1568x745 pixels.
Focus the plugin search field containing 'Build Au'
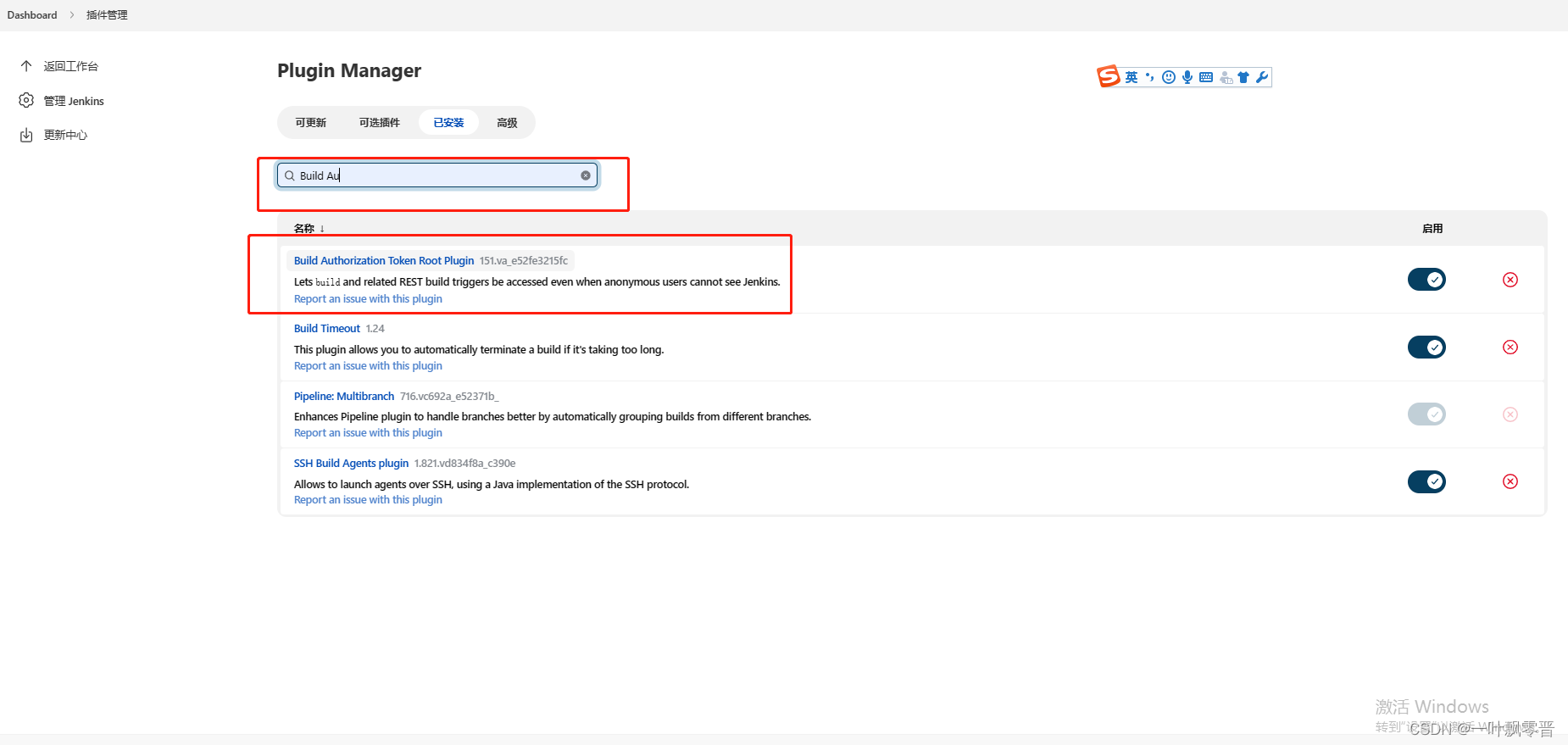click(x=437, y=175)
